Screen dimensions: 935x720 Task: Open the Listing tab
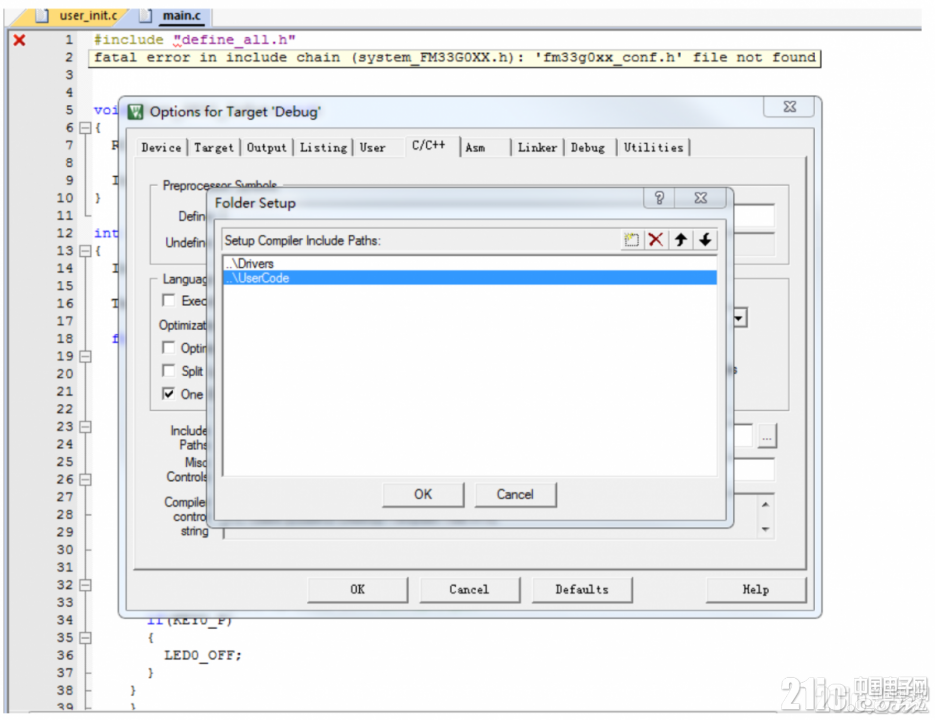[x=323, y=147]
